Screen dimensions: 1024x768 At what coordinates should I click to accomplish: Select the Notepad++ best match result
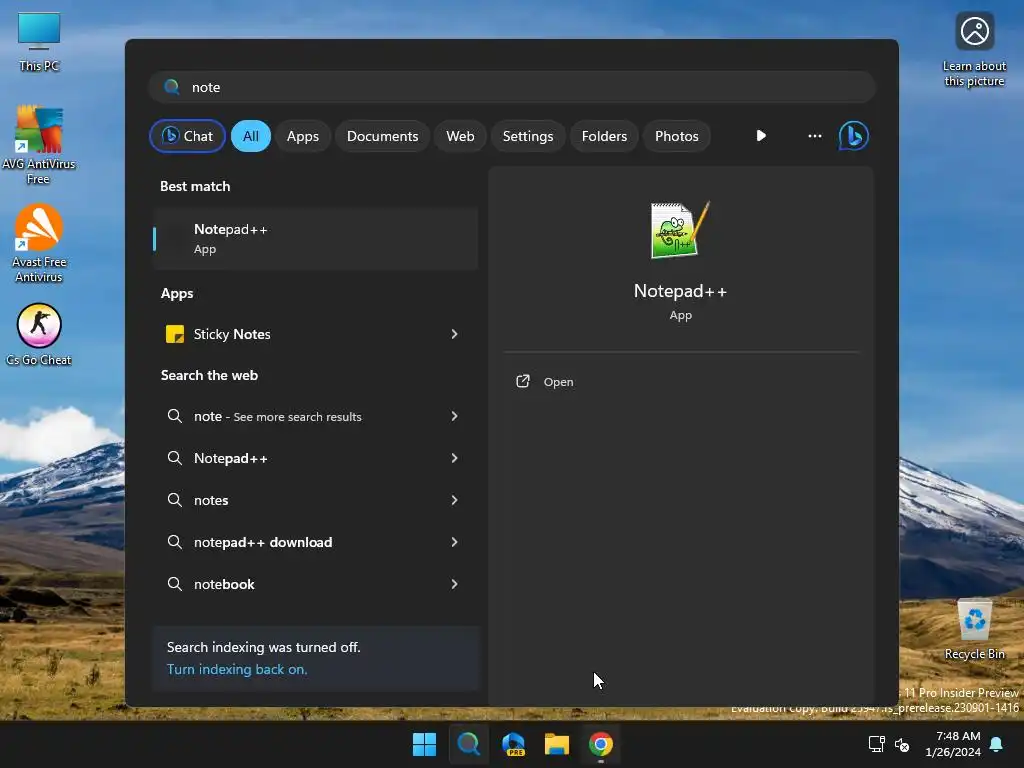pos(315,238)
